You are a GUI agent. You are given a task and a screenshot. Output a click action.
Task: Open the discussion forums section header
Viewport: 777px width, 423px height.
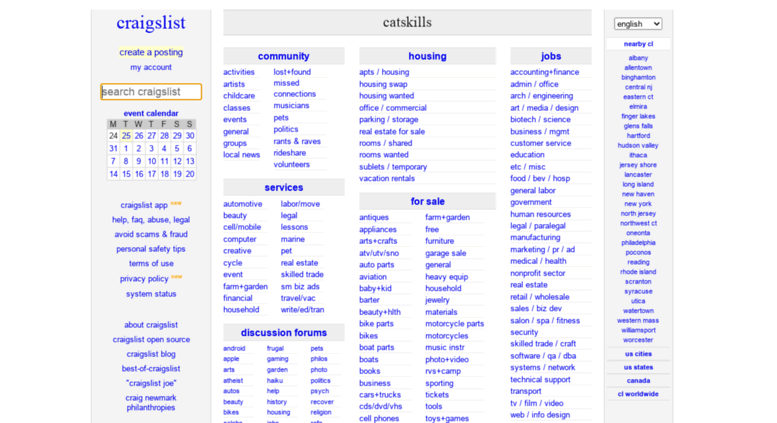pos(283,333)
